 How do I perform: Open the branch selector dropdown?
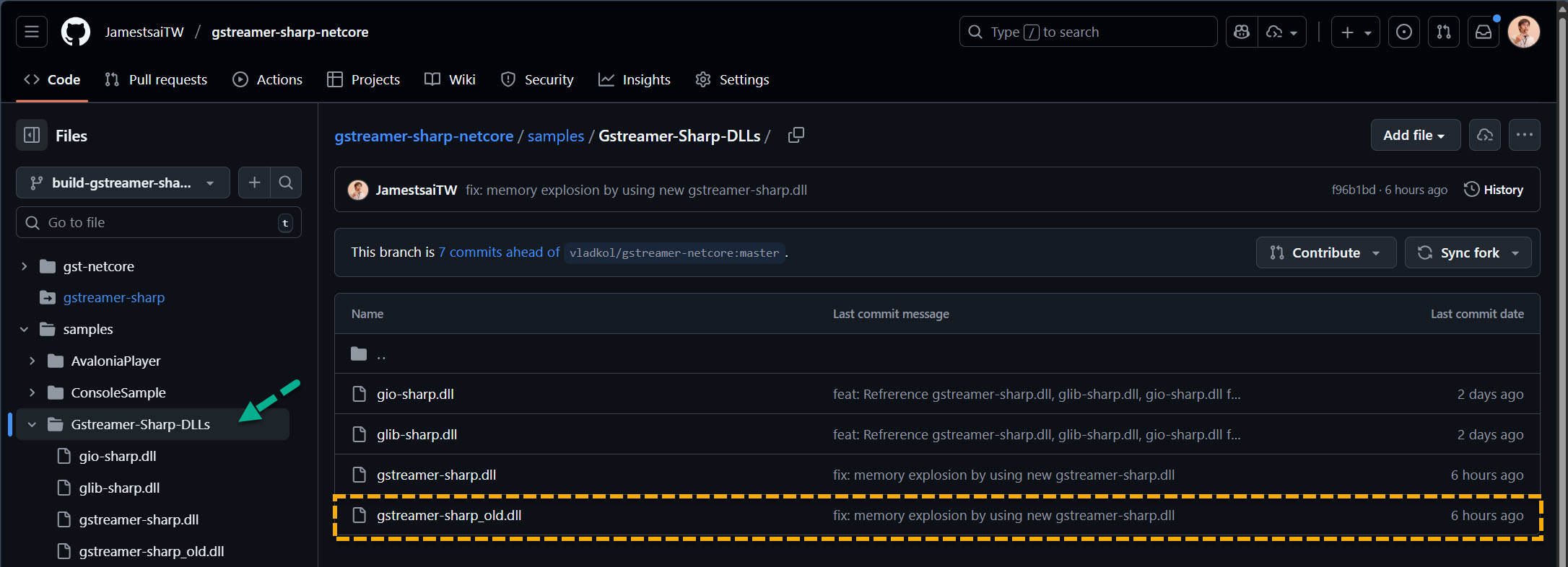point(123,183)
